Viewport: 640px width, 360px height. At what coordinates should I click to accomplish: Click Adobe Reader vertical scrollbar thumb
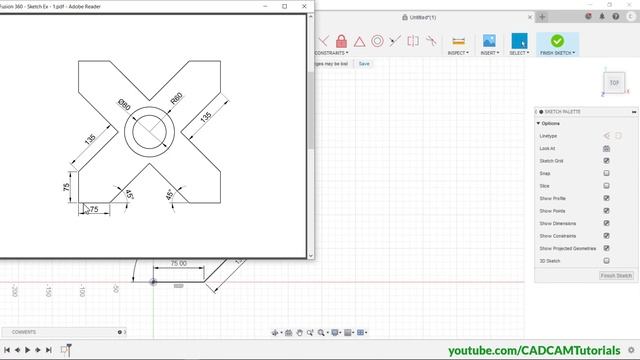[311, 110]
